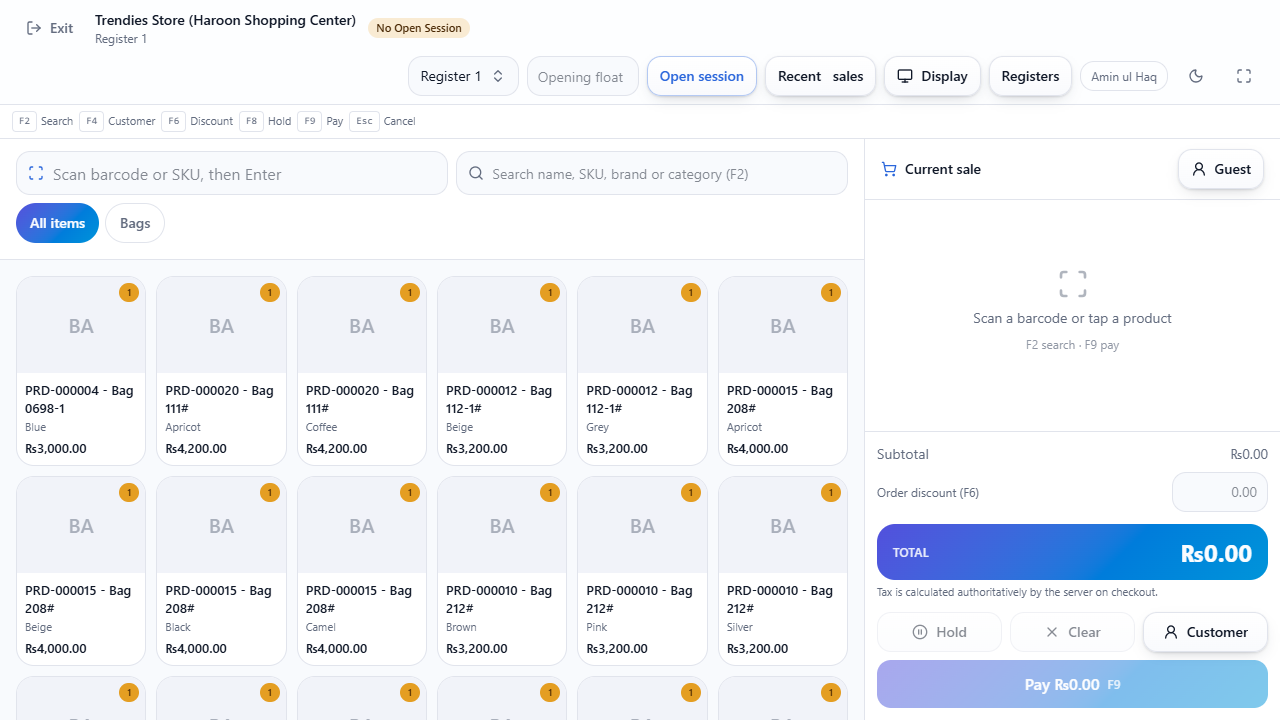
Task: Click the shopping cart icon beside Current sale
Action: (x=889, y=169)
